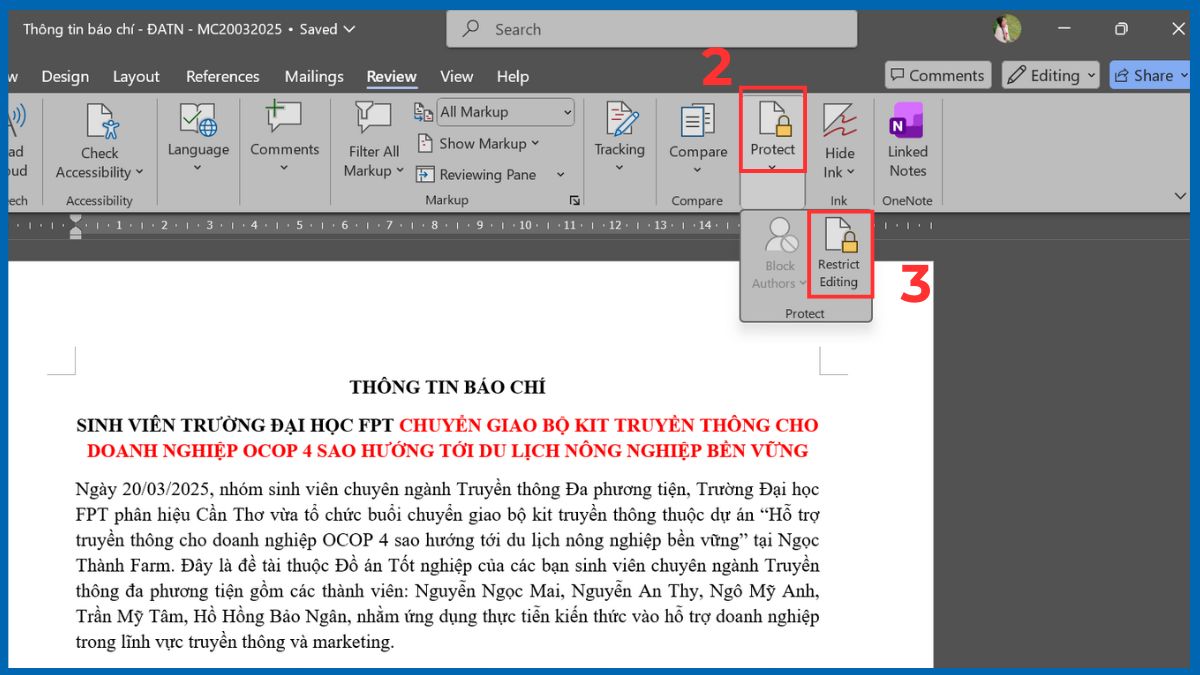Switch to the References tab

[x=222, y=76]
